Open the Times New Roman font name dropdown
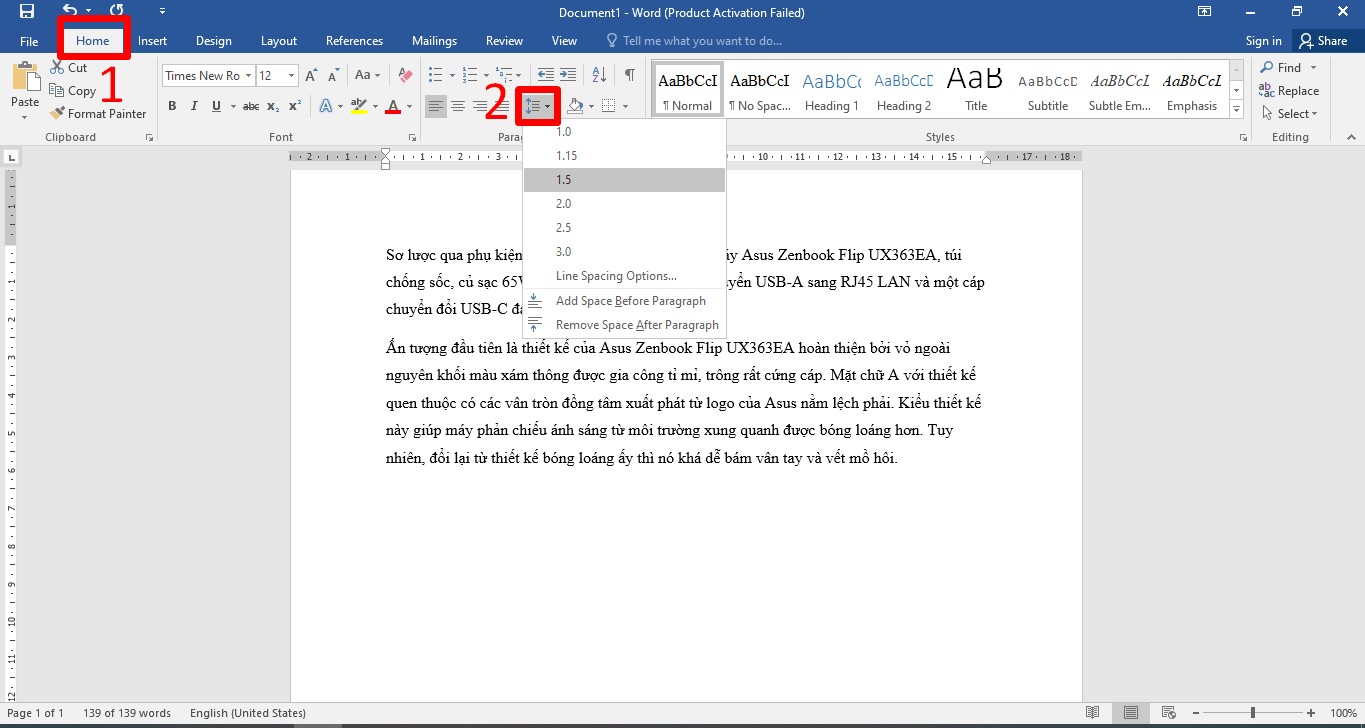The width and height of the screenshot is (1365, 728). (247, 76)
